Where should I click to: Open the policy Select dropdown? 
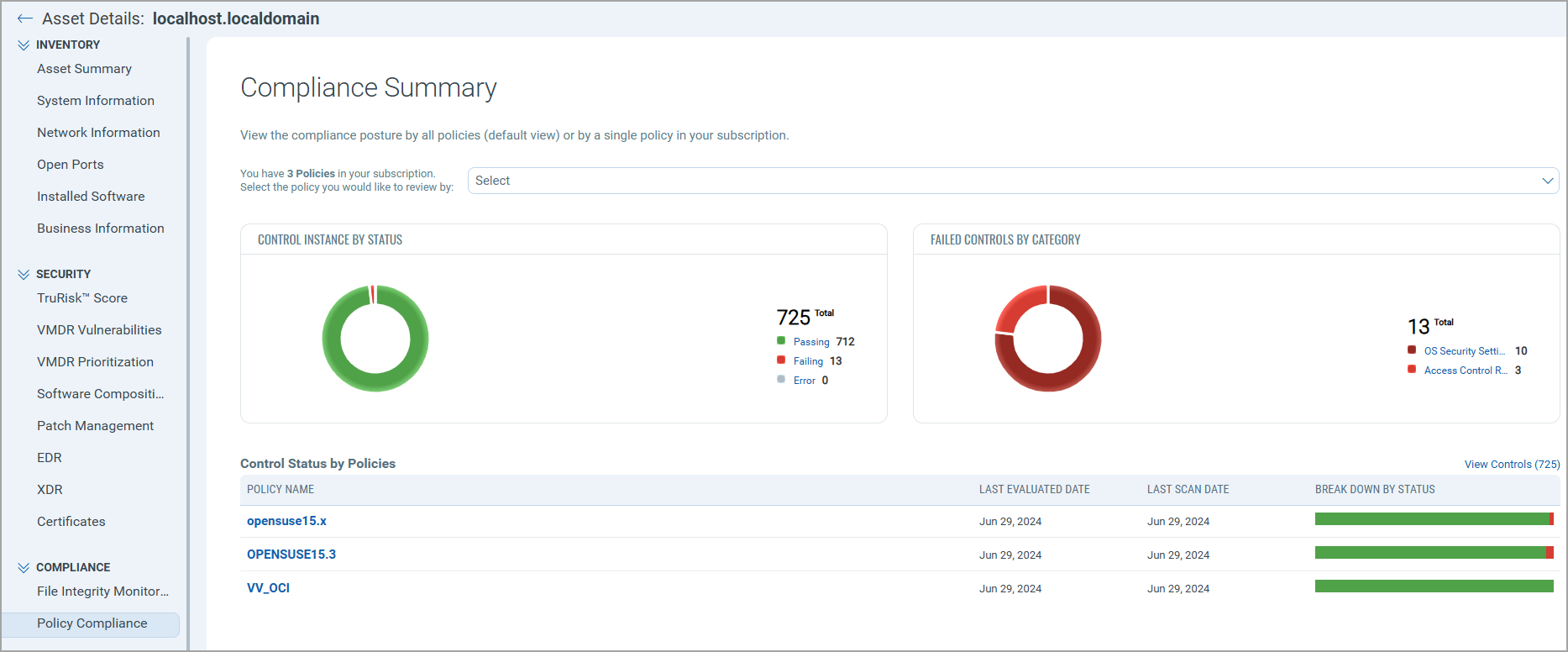point(1013,181)
